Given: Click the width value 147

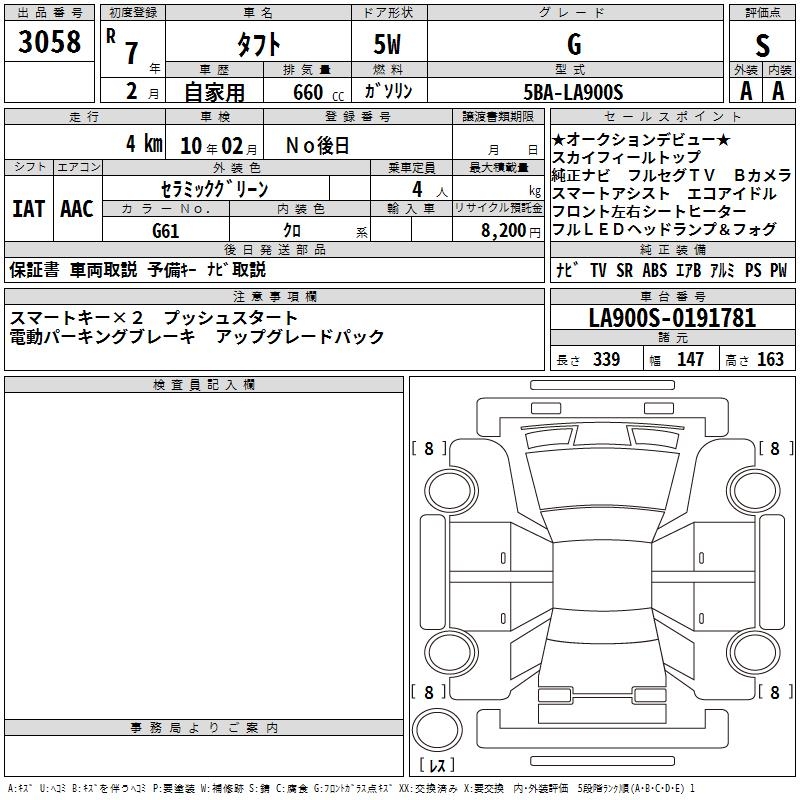Looking at the screenshot, I should point(690,359).
